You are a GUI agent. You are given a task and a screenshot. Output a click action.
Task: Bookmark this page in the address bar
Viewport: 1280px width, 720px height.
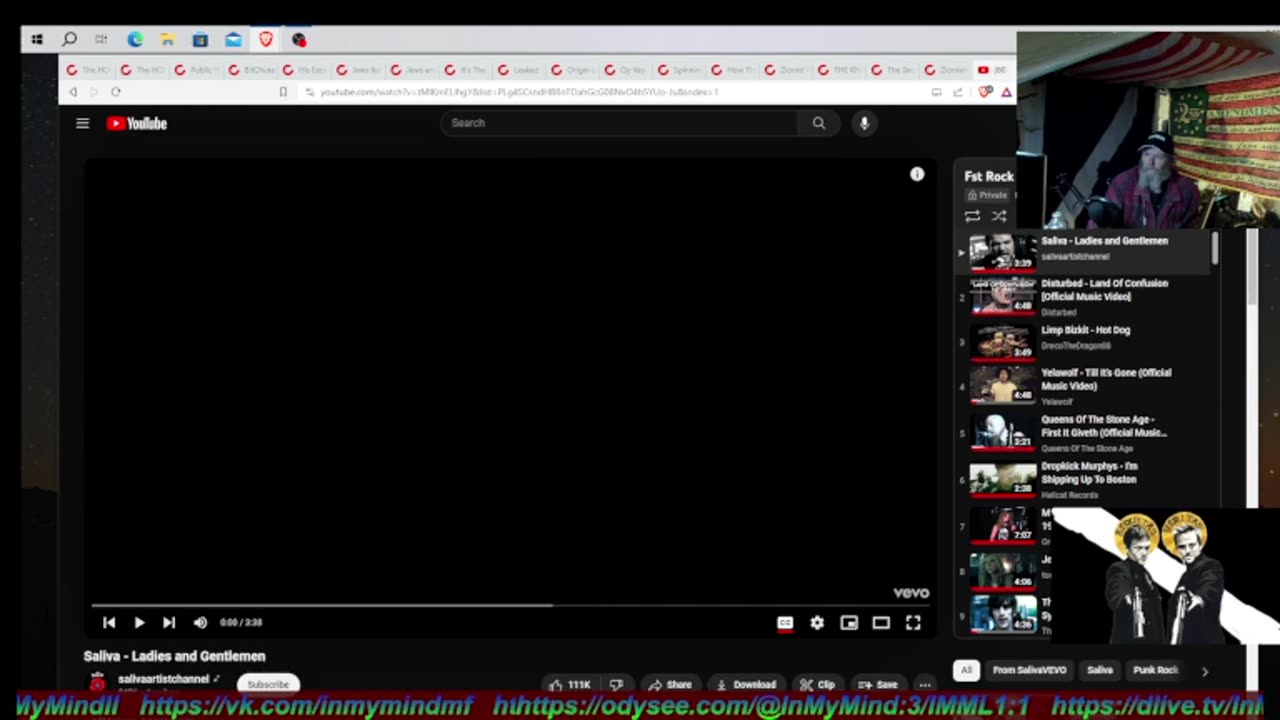283,92
